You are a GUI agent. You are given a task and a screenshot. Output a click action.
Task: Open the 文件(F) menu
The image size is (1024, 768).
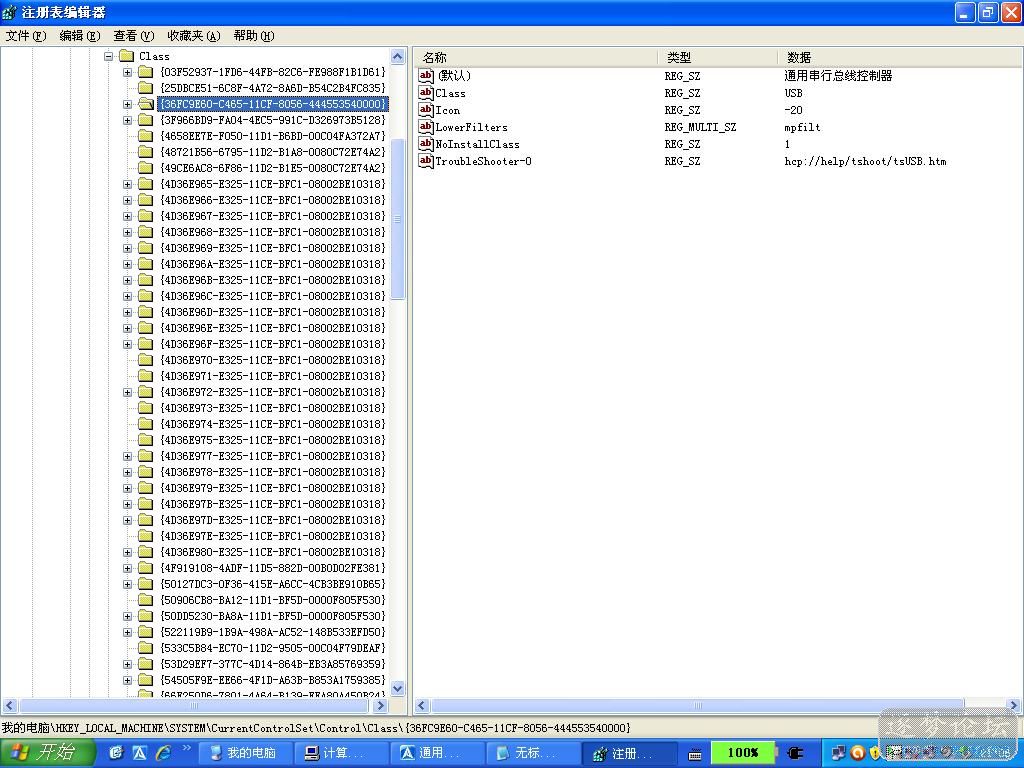coord(25,35)
